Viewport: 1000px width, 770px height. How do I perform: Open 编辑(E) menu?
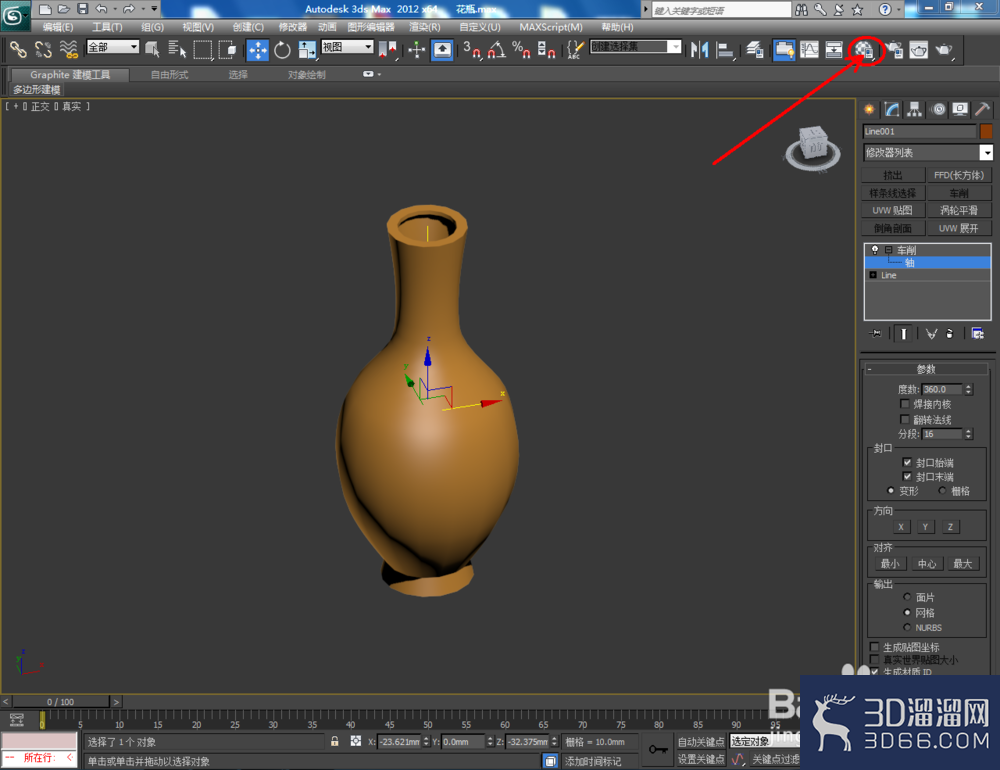[x=58, y=27]
